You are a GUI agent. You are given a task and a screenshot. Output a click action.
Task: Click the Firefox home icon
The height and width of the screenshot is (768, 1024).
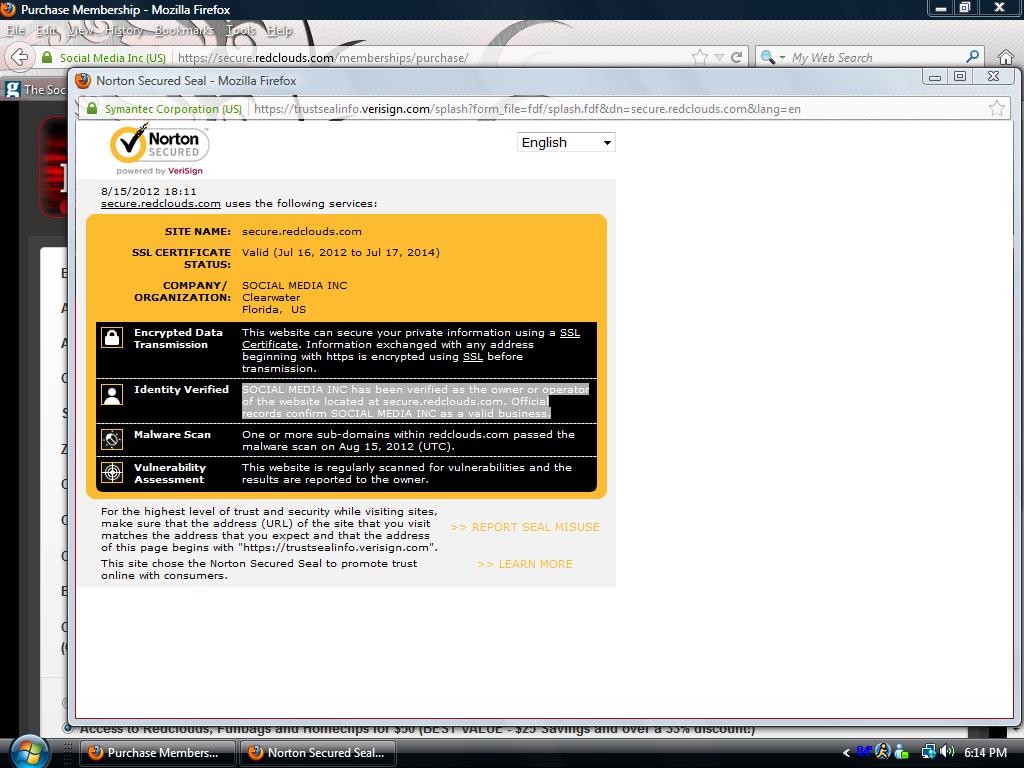click(x=1005, y=57)
